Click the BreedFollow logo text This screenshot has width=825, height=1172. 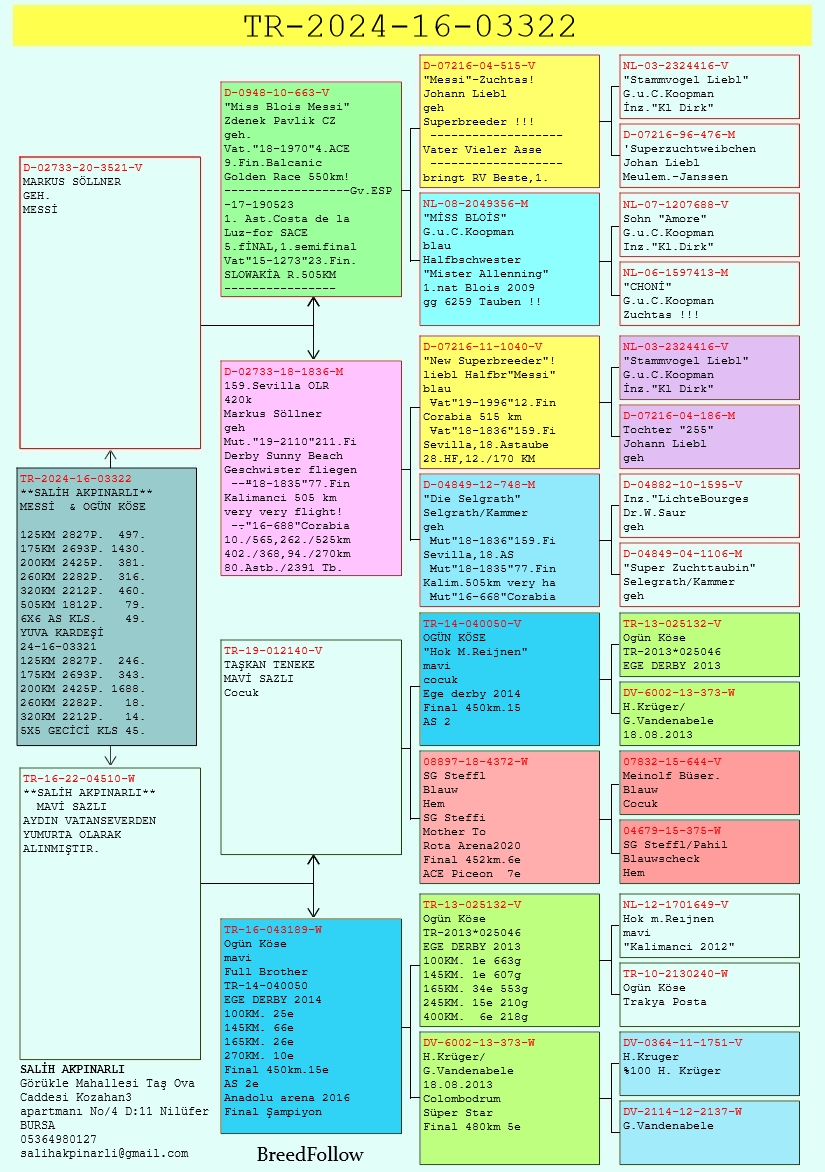(310, 1154)
